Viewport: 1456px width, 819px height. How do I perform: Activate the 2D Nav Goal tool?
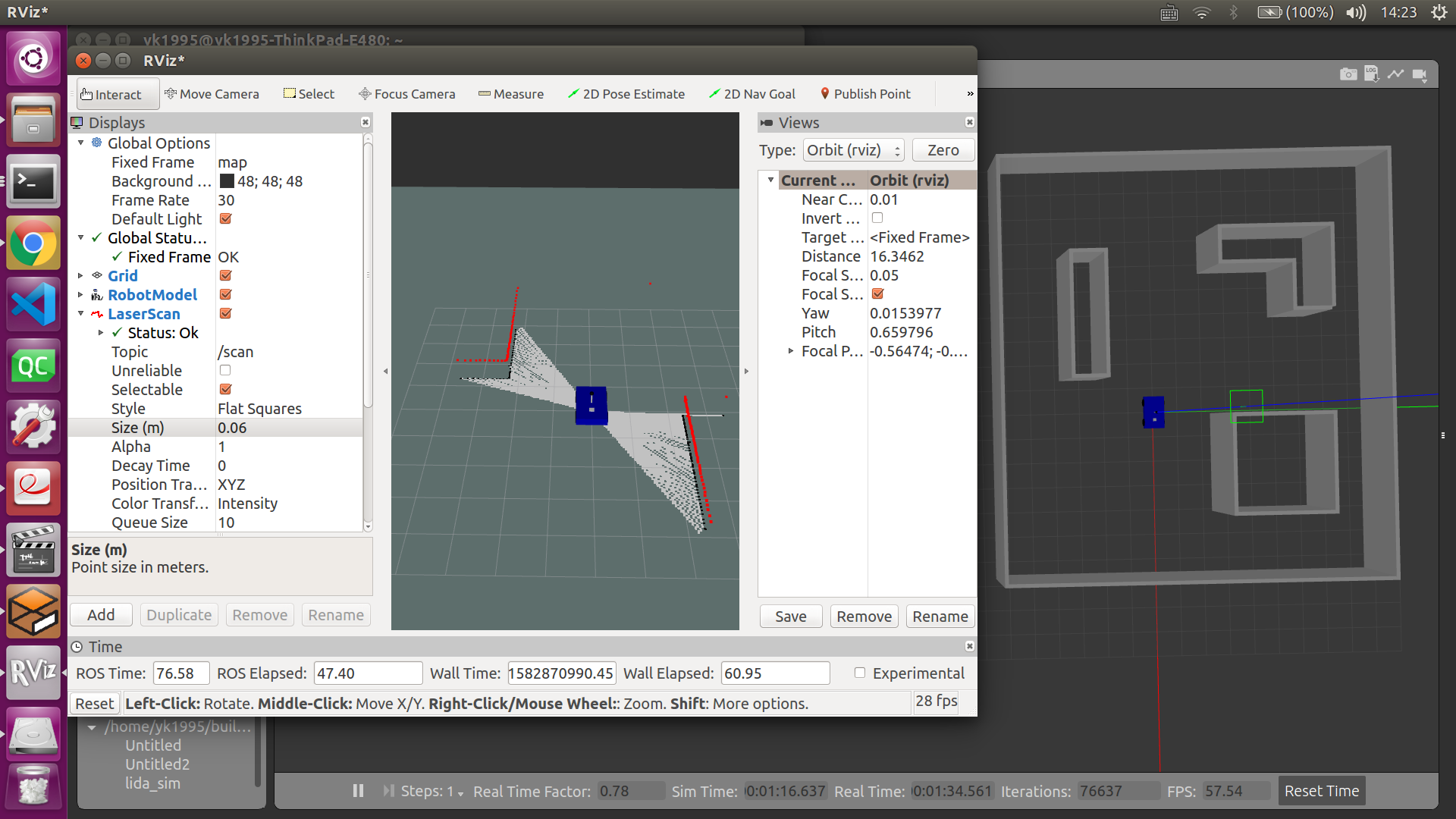coord(752,94)
